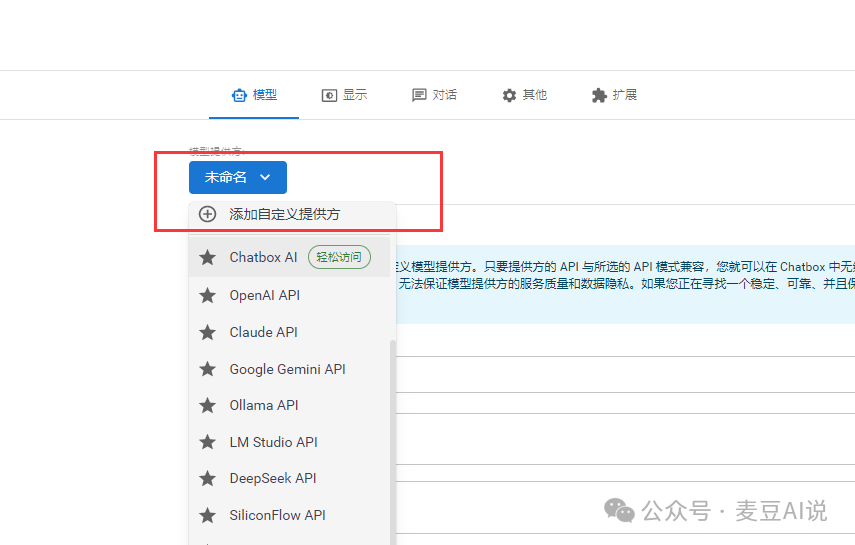The width and height of the screenshot is (855, 545).
Task: Click the star icon beside DeepSeek API
Action: point(207,478)
